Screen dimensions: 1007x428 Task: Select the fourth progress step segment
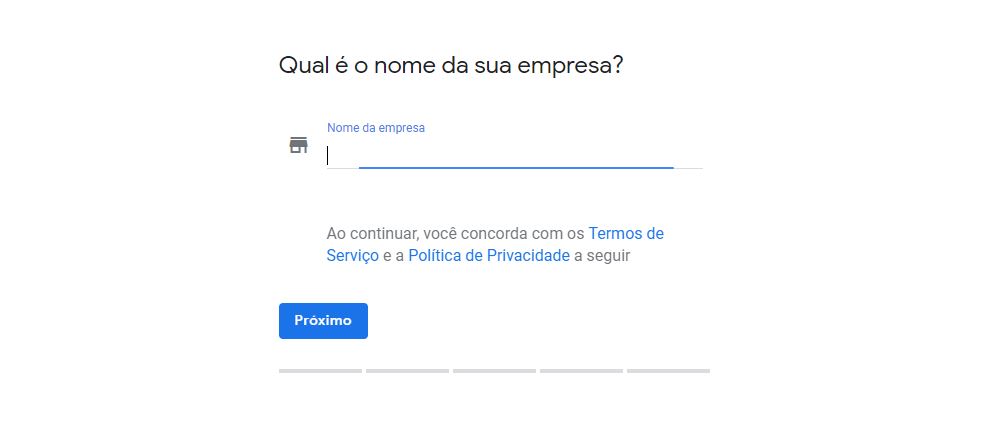click(x=581, y=371)
